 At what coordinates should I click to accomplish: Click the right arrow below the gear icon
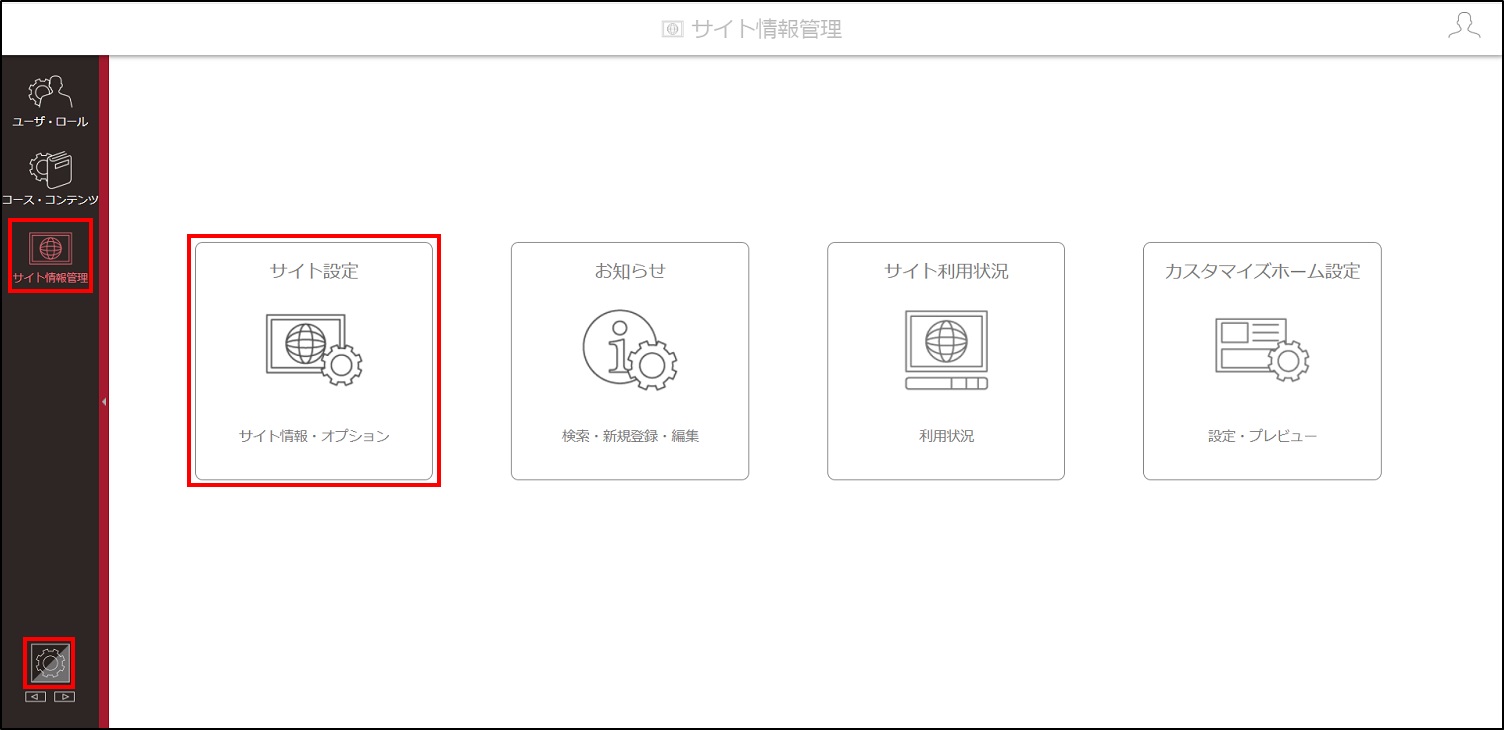(x=64, y=697)
